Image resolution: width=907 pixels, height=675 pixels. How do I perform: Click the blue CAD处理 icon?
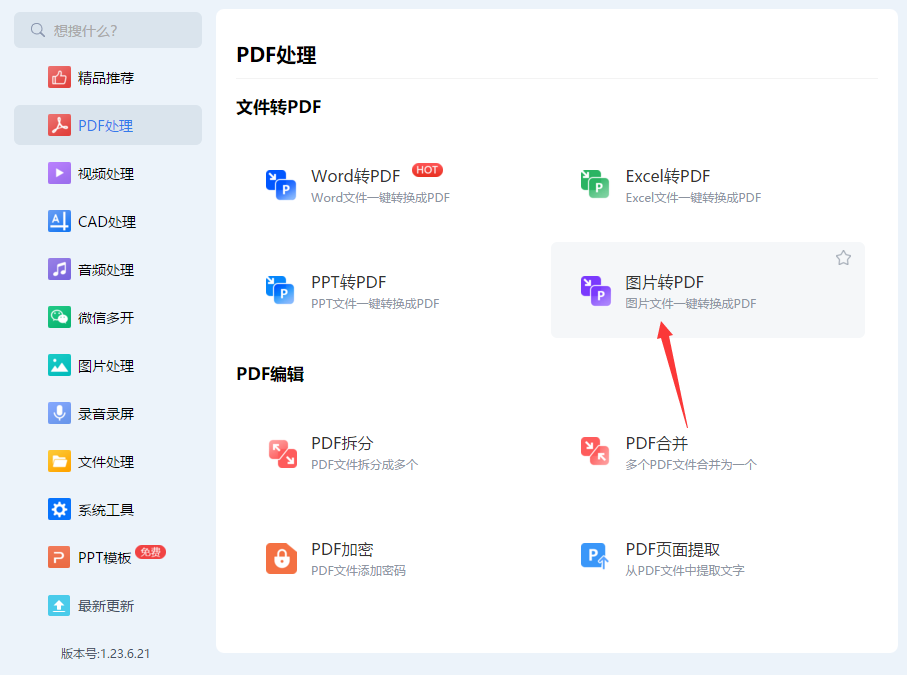pyautogui.click(x=59, y=222)
